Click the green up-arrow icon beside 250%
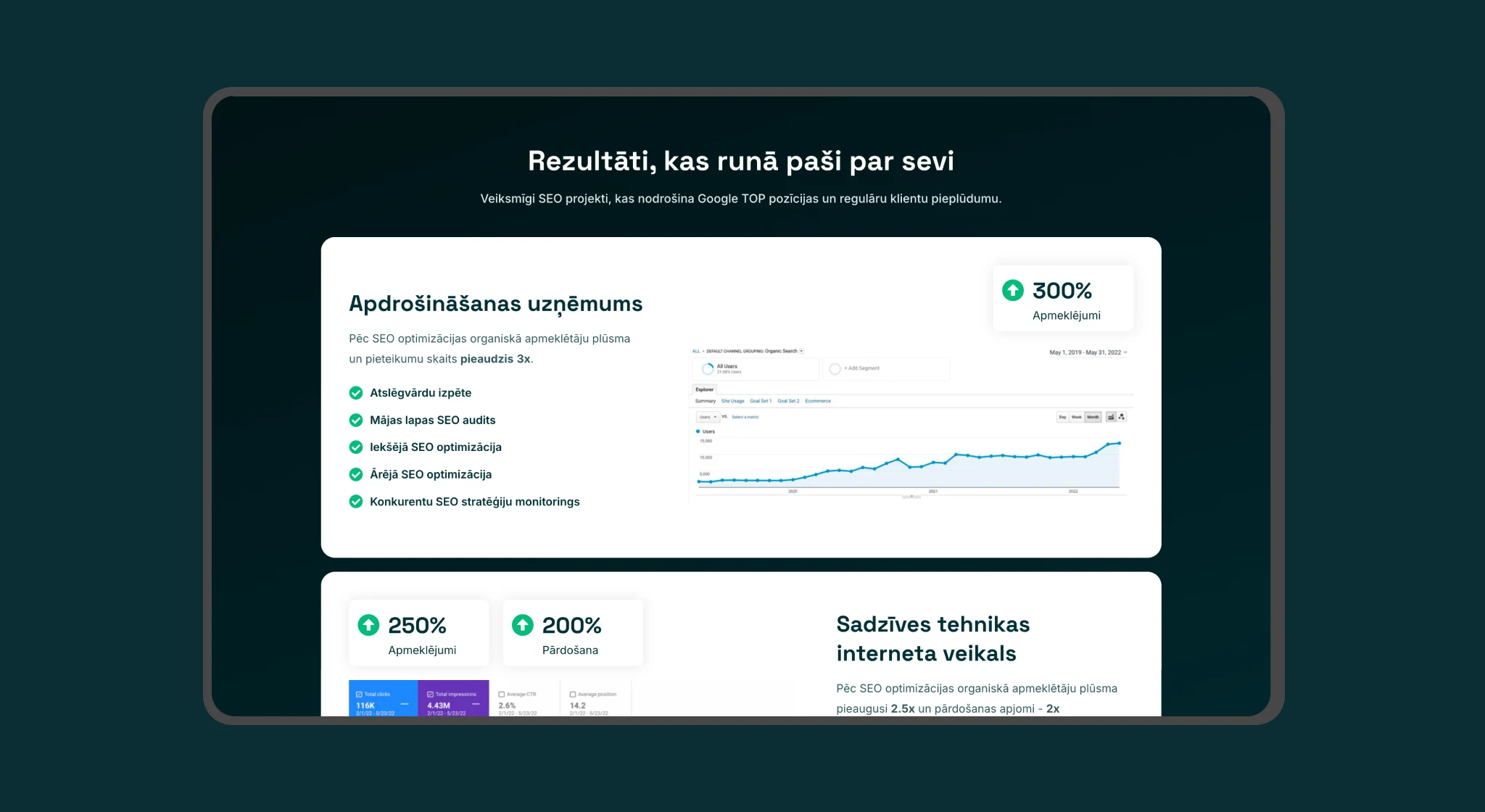Viewport: 1485px width, 812px height. (x=368, y=624)
